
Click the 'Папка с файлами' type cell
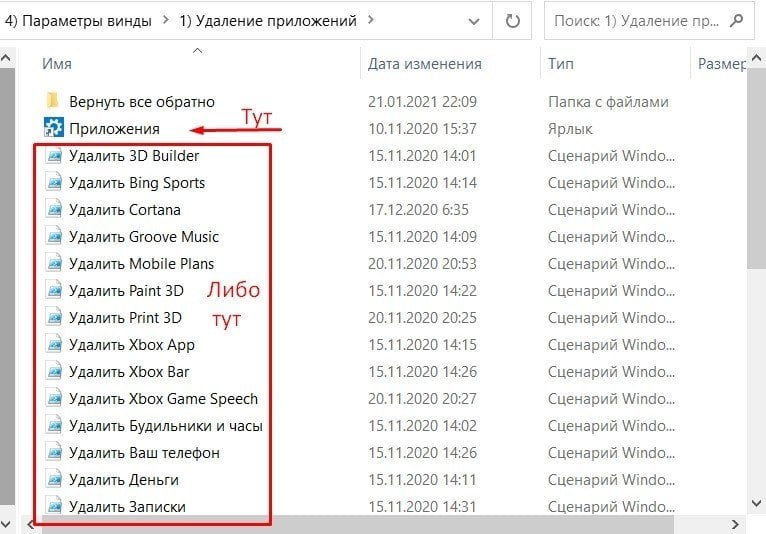[x=608, y=102]
